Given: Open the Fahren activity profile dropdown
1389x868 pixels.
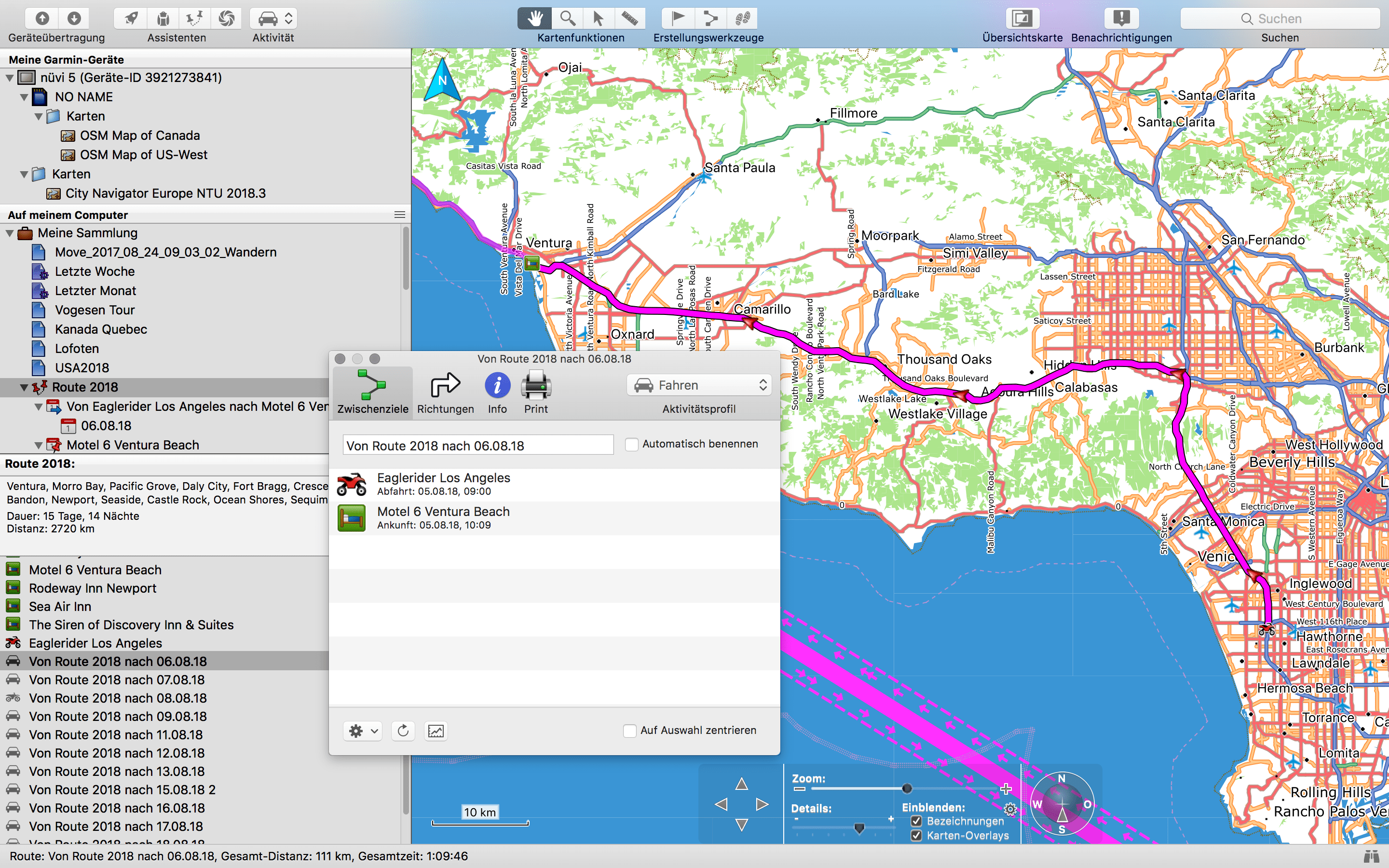Looking at the screenshot, I should tap(699, 385).
